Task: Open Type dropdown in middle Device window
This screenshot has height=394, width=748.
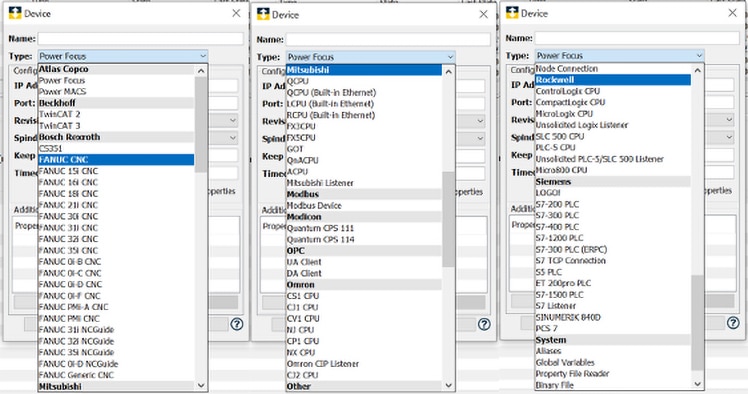Action: pos(371,57)
